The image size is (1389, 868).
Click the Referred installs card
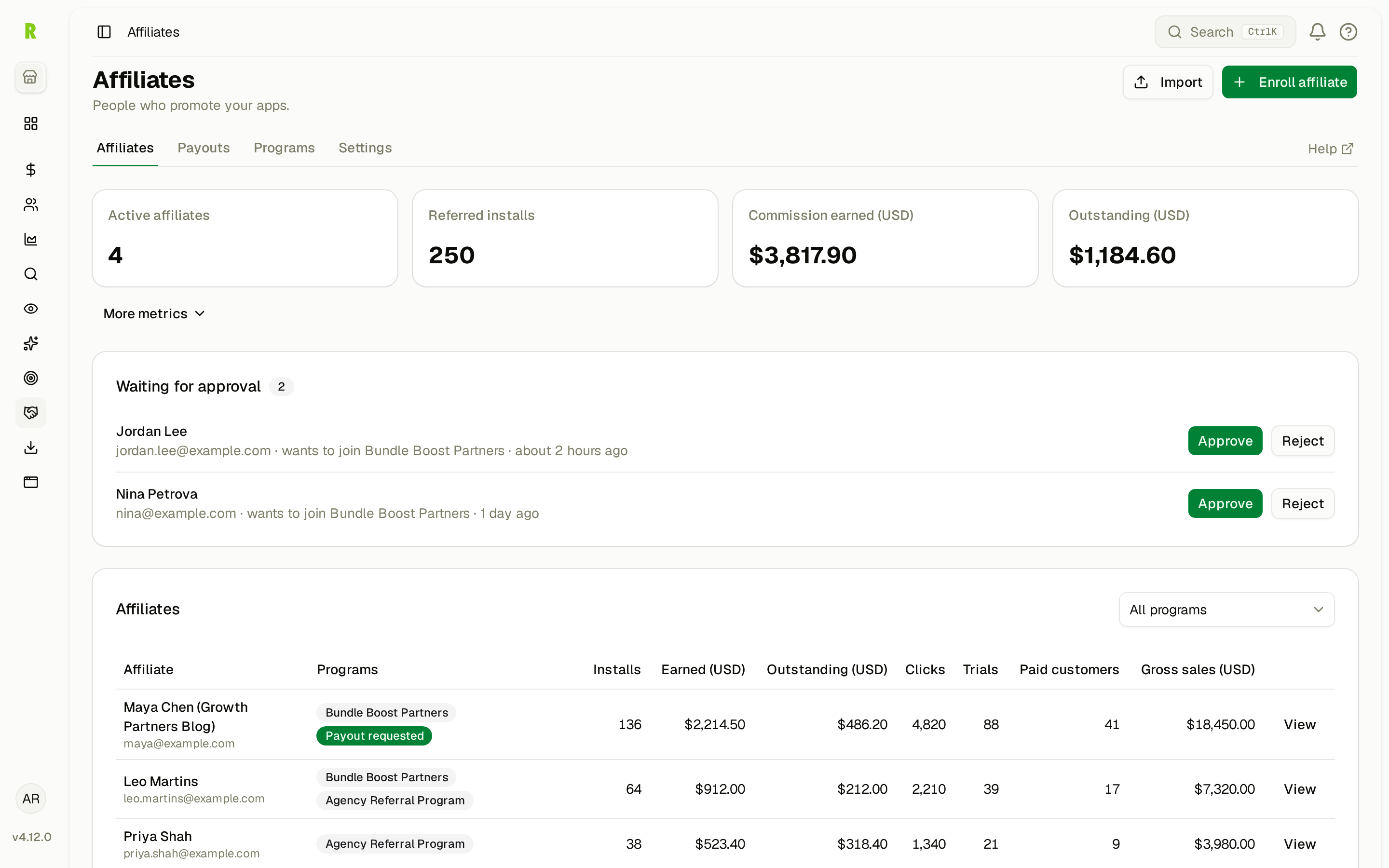point(565,238)
